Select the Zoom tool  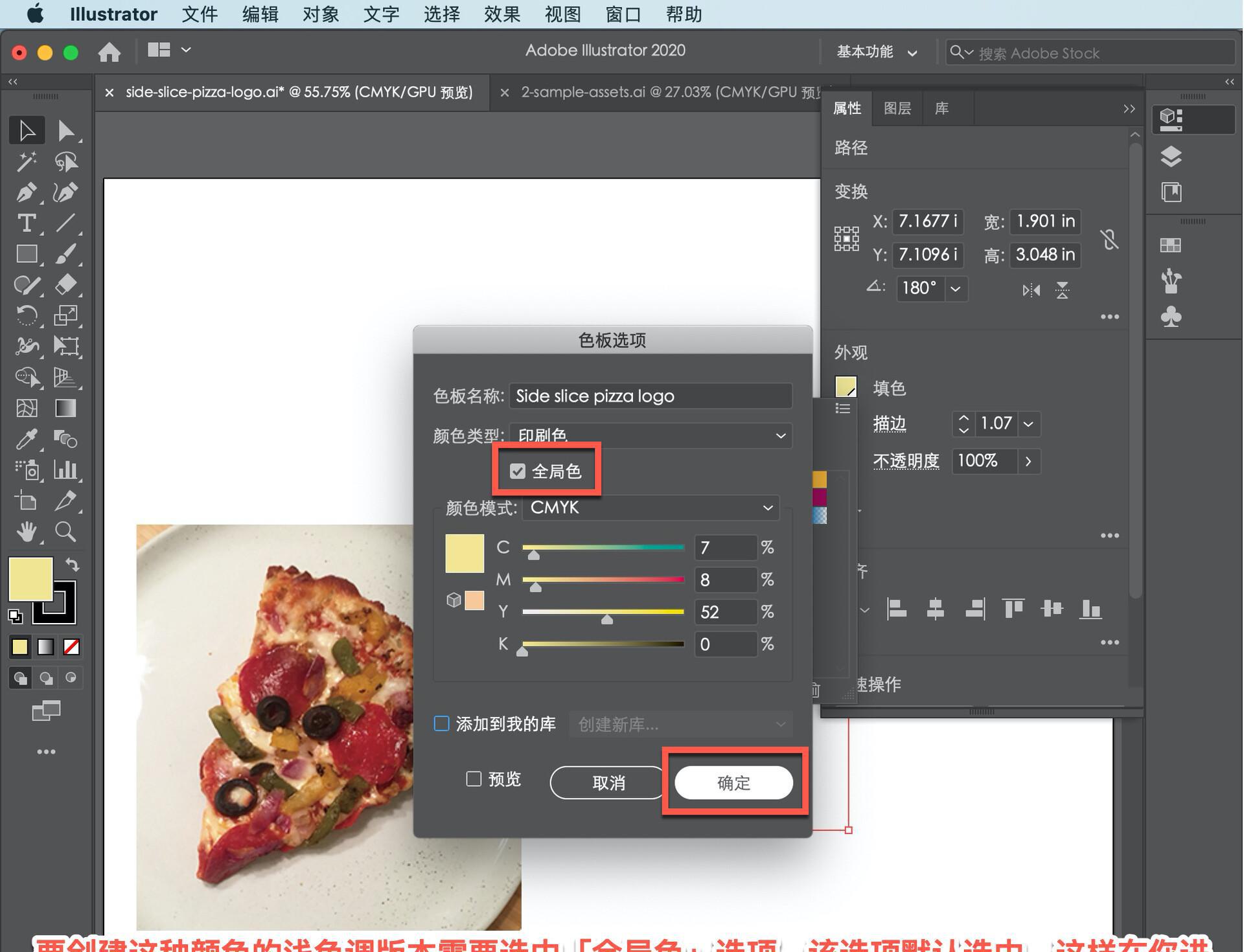click(x=65, y=532)
